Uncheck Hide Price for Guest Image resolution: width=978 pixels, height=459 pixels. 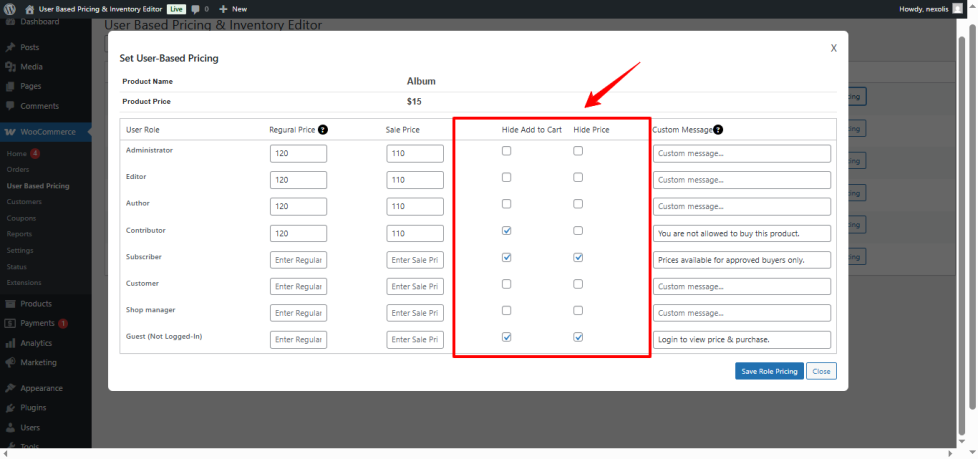[578, 337]
